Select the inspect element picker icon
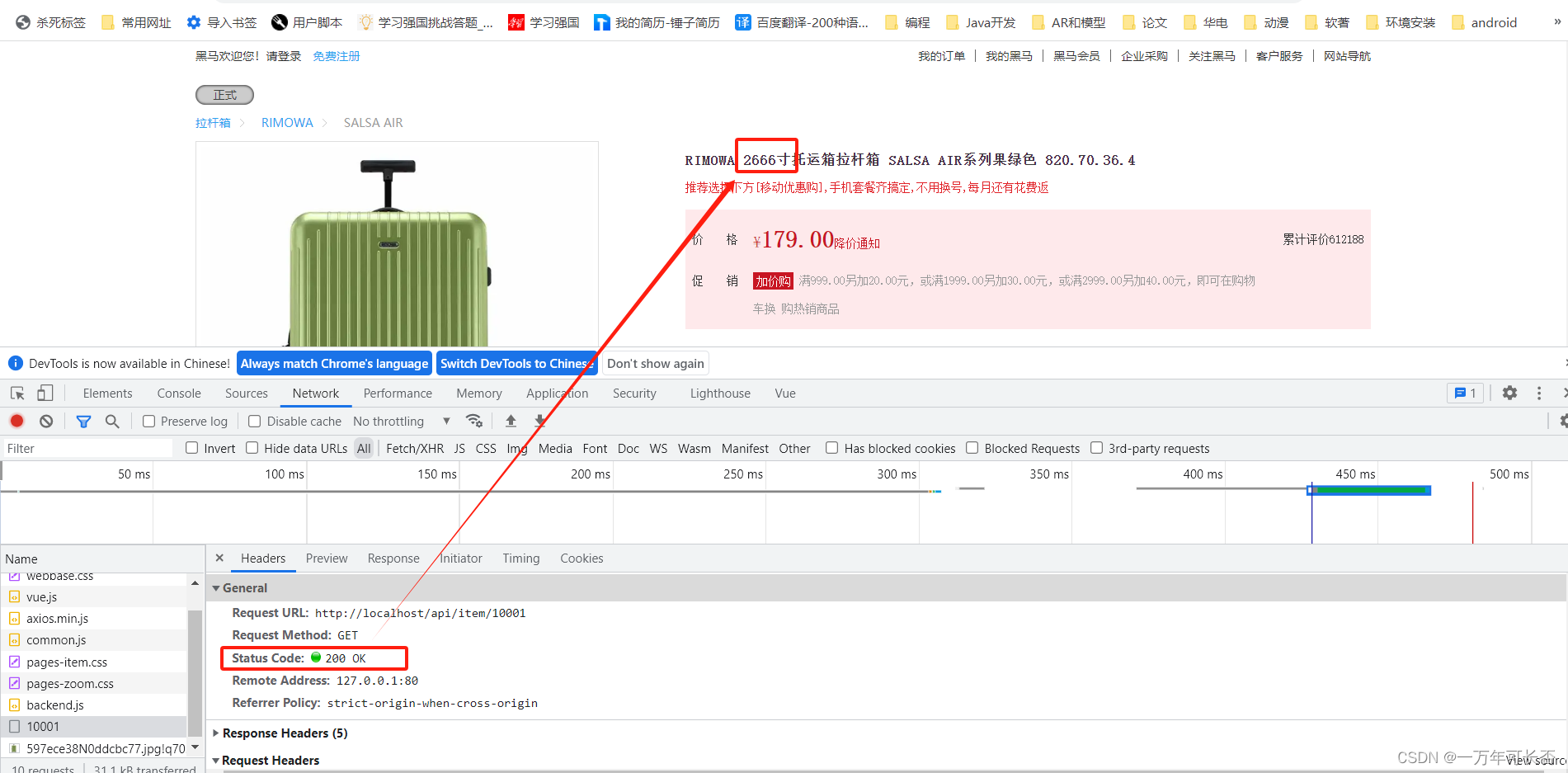 tap(17, 394)
